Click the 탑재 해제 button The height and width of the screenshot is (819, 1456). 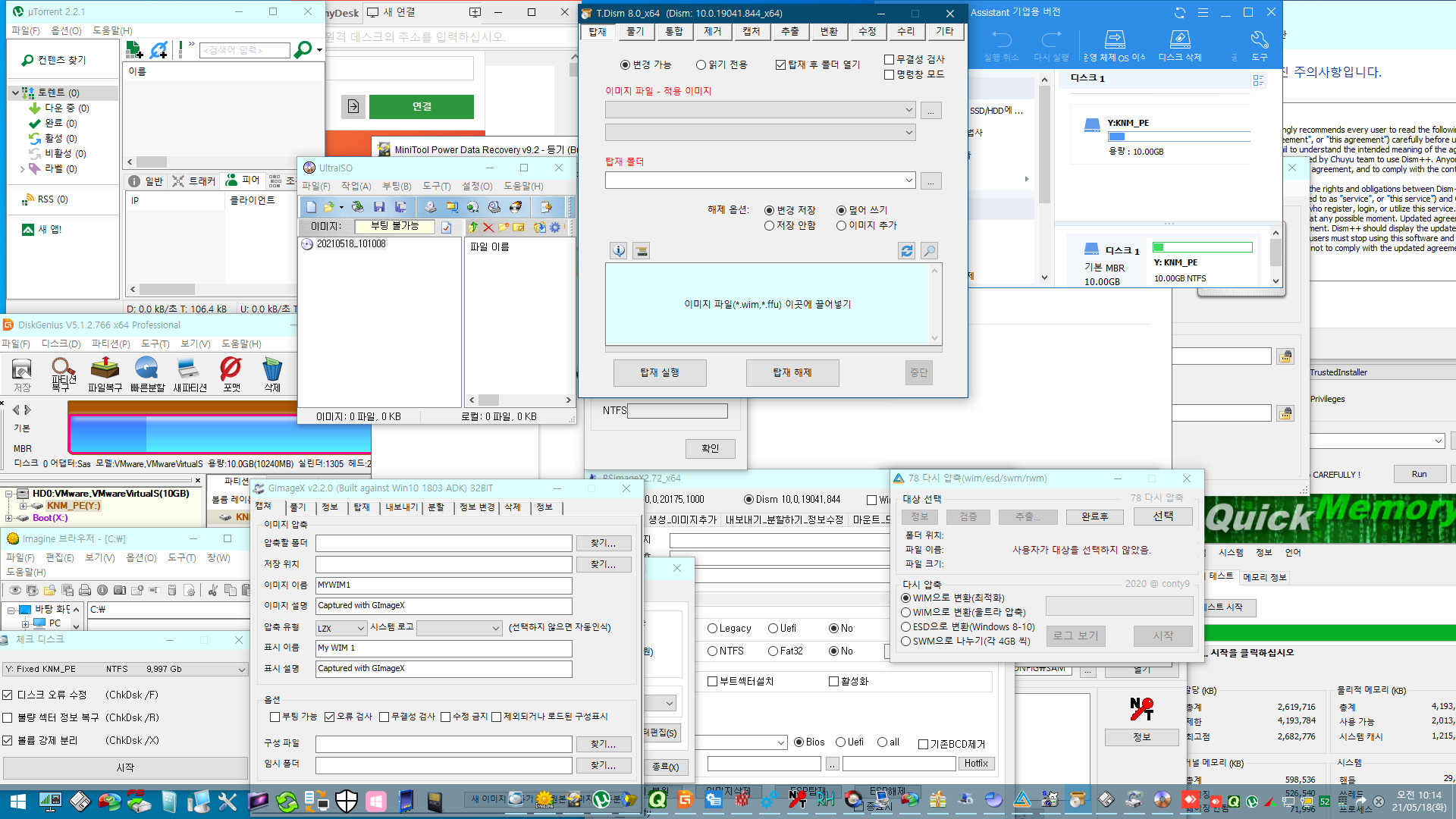792,373
